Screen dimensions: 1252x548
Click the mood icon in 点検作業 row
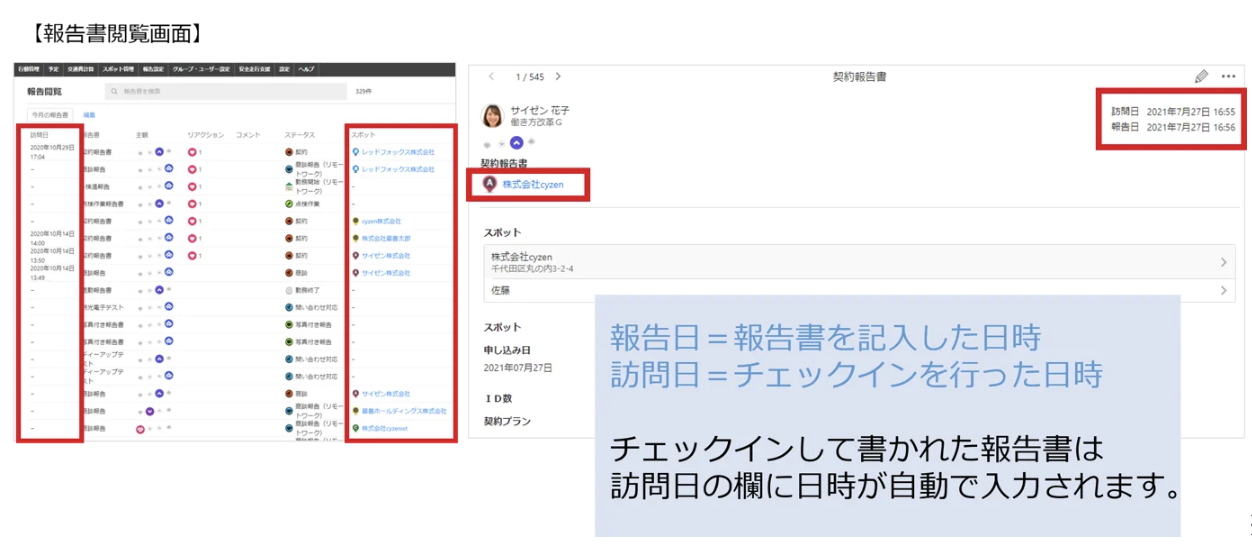coord(159,204)
